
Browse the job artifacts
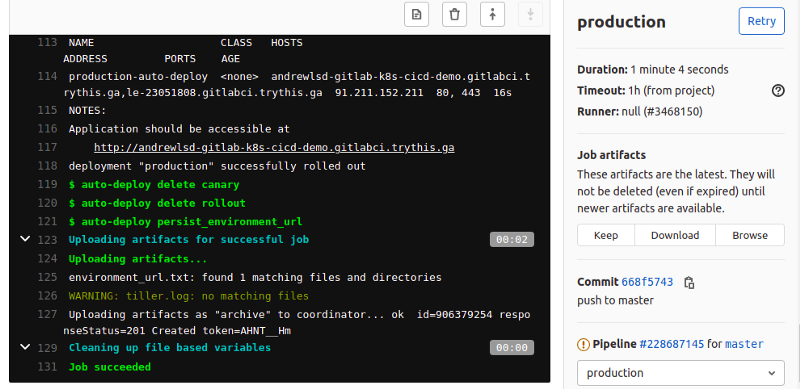pos(750,235)
